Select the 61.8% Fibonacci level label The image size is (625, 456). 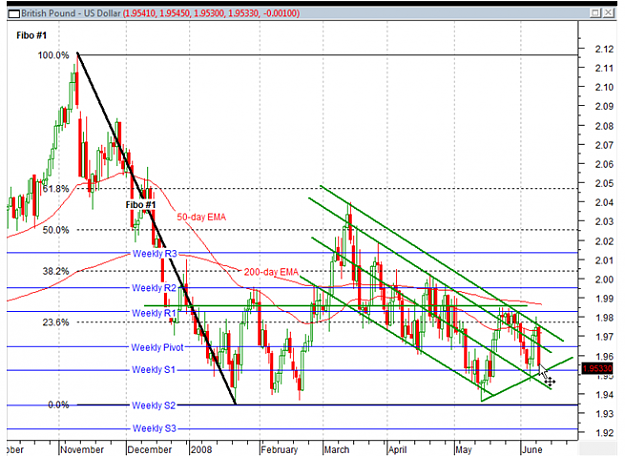tap(56, 189)
